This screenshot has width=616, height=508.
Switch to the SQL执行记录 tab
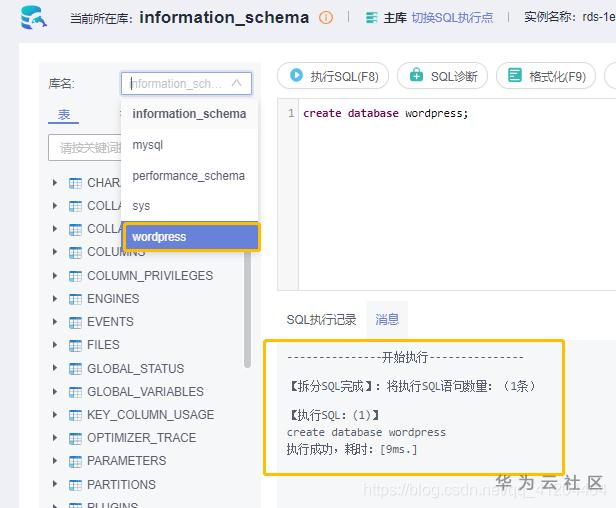321,319
